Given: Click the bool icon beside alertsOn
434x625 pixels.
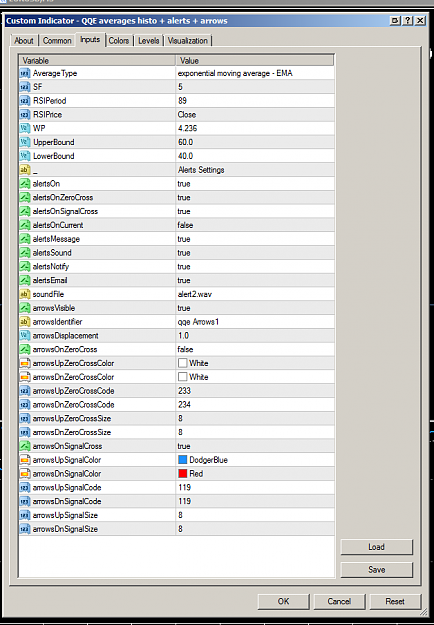Looking at the screenshot, I should coord(25,184).
